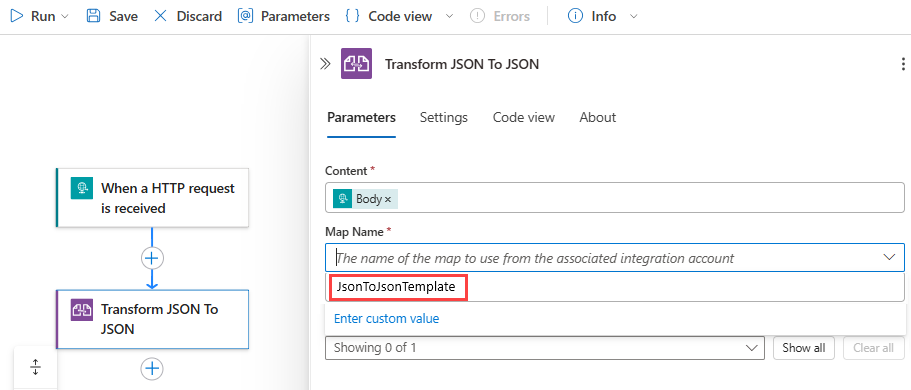Viewport: 911px width, 390px height.
Task: Click the Errors exclamation icon
Action: click(x=477, y=16)
